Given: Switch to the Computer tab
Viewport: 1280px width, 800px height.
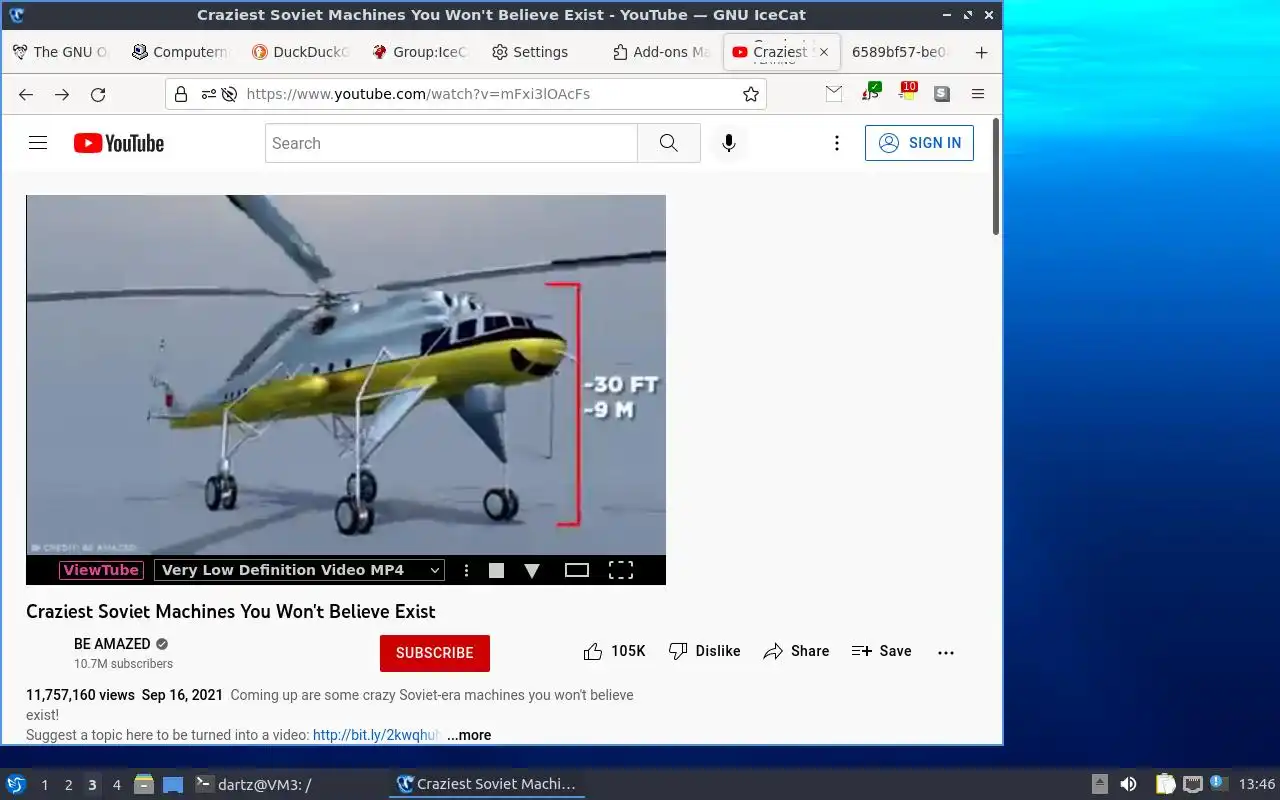Looking at the screenshot, I should pos(180,52).
